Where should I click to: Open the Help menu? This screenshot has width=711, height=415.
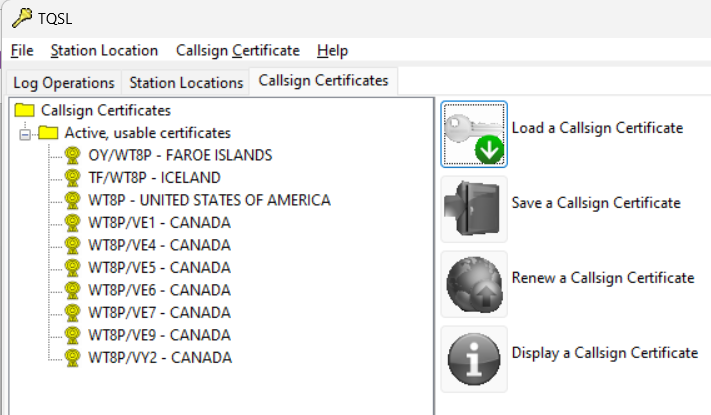coord(332,50)
